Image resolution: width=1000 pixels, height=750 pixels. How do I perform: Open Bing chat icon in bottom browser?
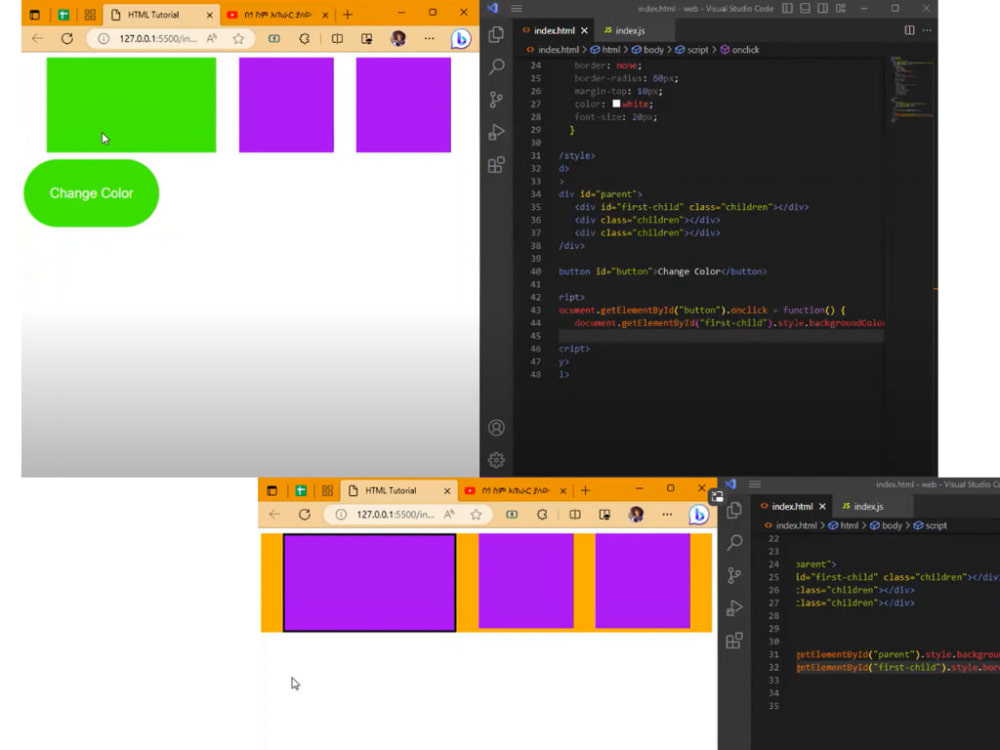pos(698,515)
